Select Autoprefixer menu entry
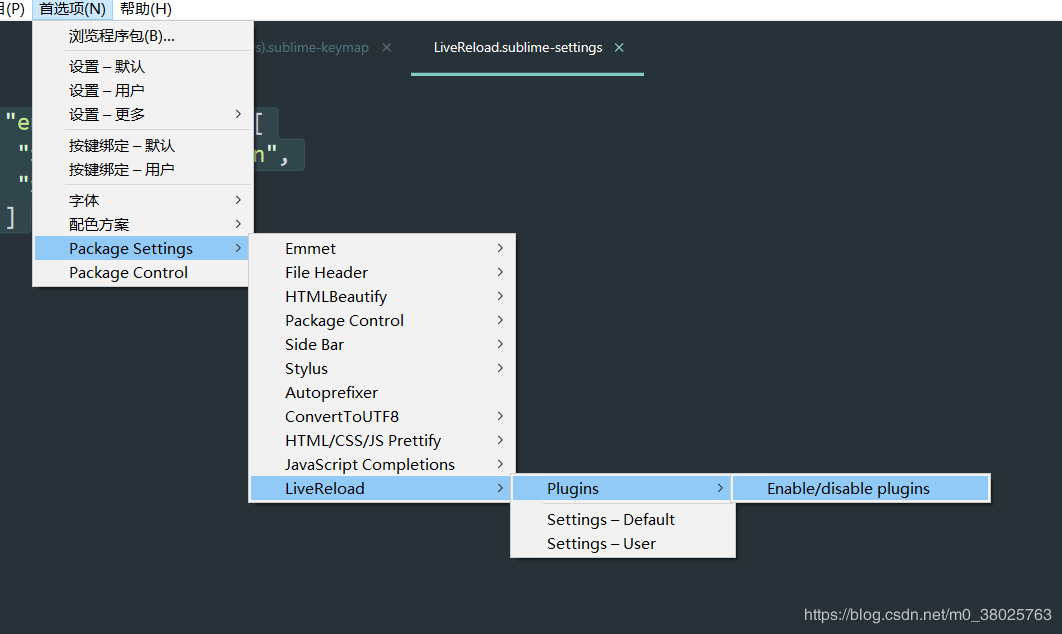Viewport: 1062px width, 634px height. point(382,393)
